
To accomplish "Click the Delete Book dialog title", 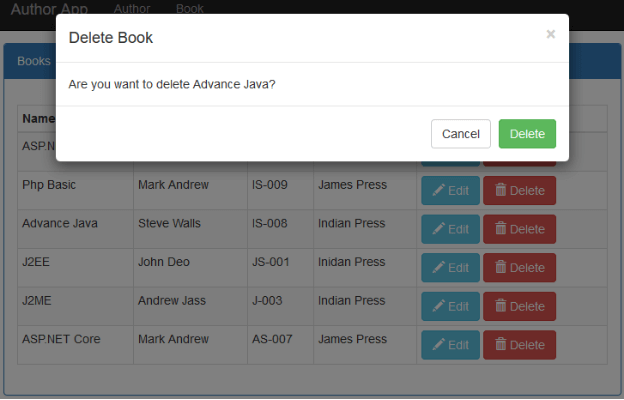I will [110, 38].
